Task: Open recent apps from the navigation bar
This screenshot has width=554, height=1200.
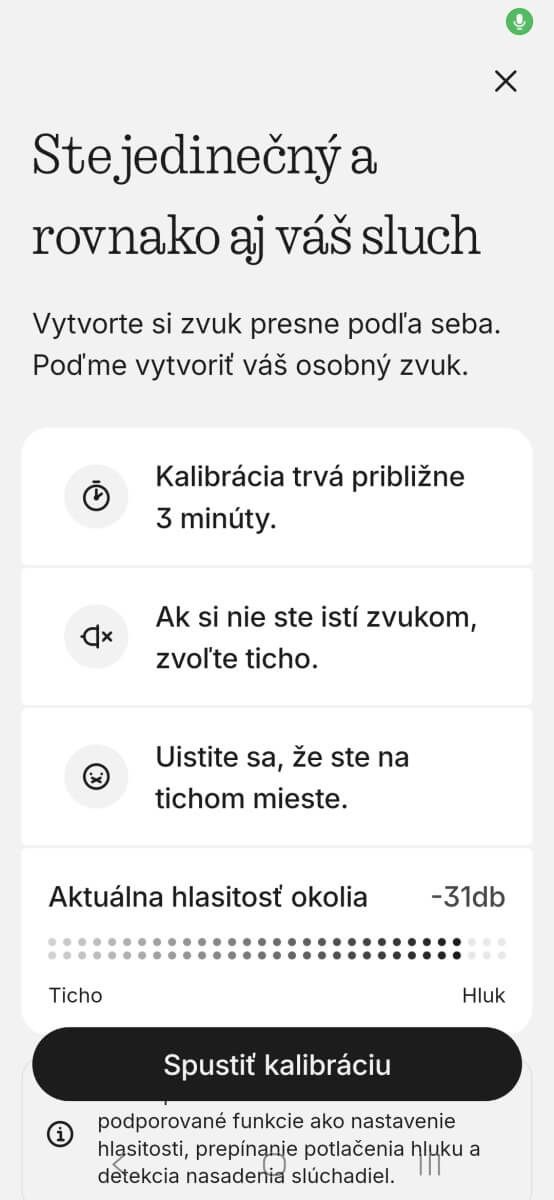Action: [x=430, y=1164]
